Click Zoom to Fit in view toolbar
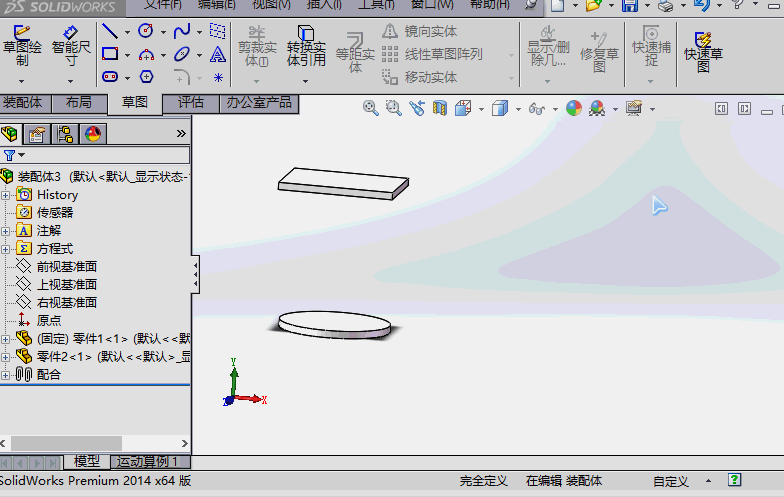Image resolution: width=784 pixels, height=497 pixels. [370, 108]
